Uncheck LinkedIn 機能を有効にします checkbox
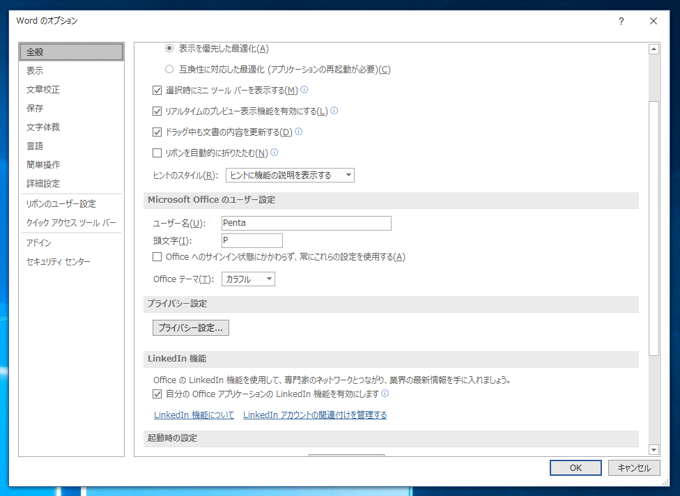This screenshot has width=680, height=496. pos(157,394)
